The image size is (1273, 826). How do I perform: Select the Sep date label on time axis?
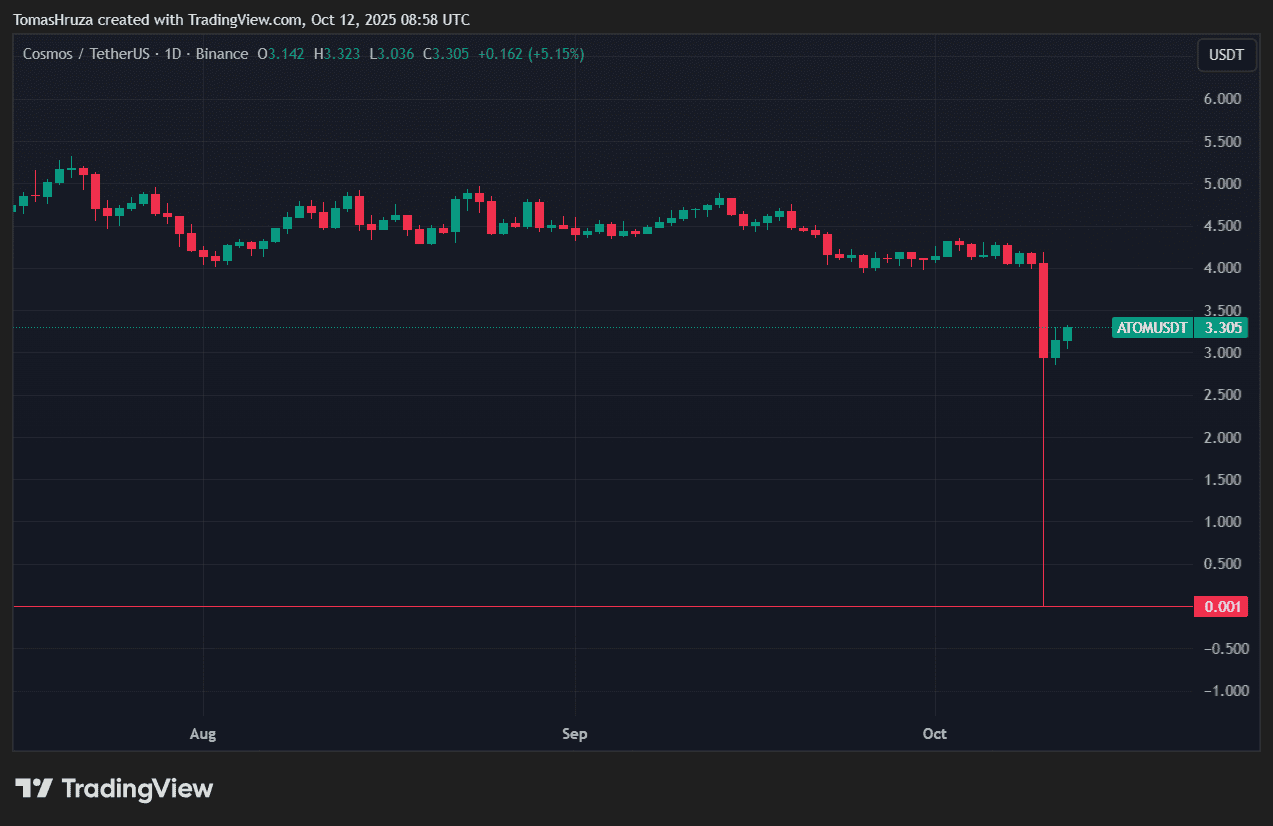575,734
